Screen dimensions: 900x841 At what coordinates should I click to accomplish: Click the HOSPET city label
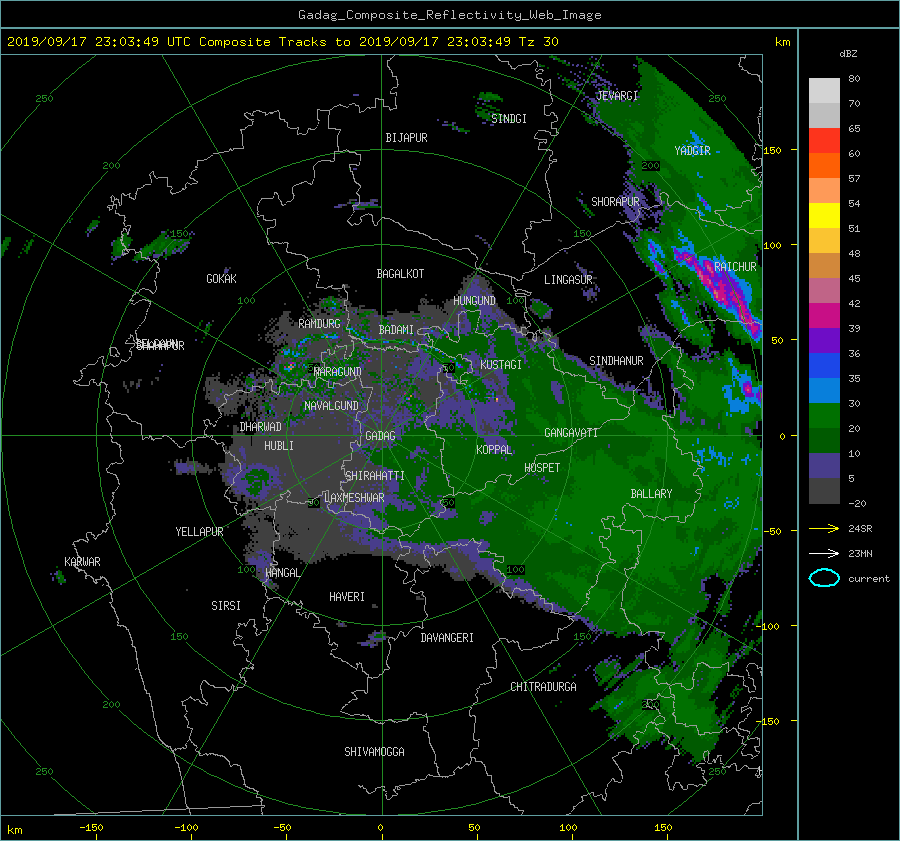click(542, 468)
